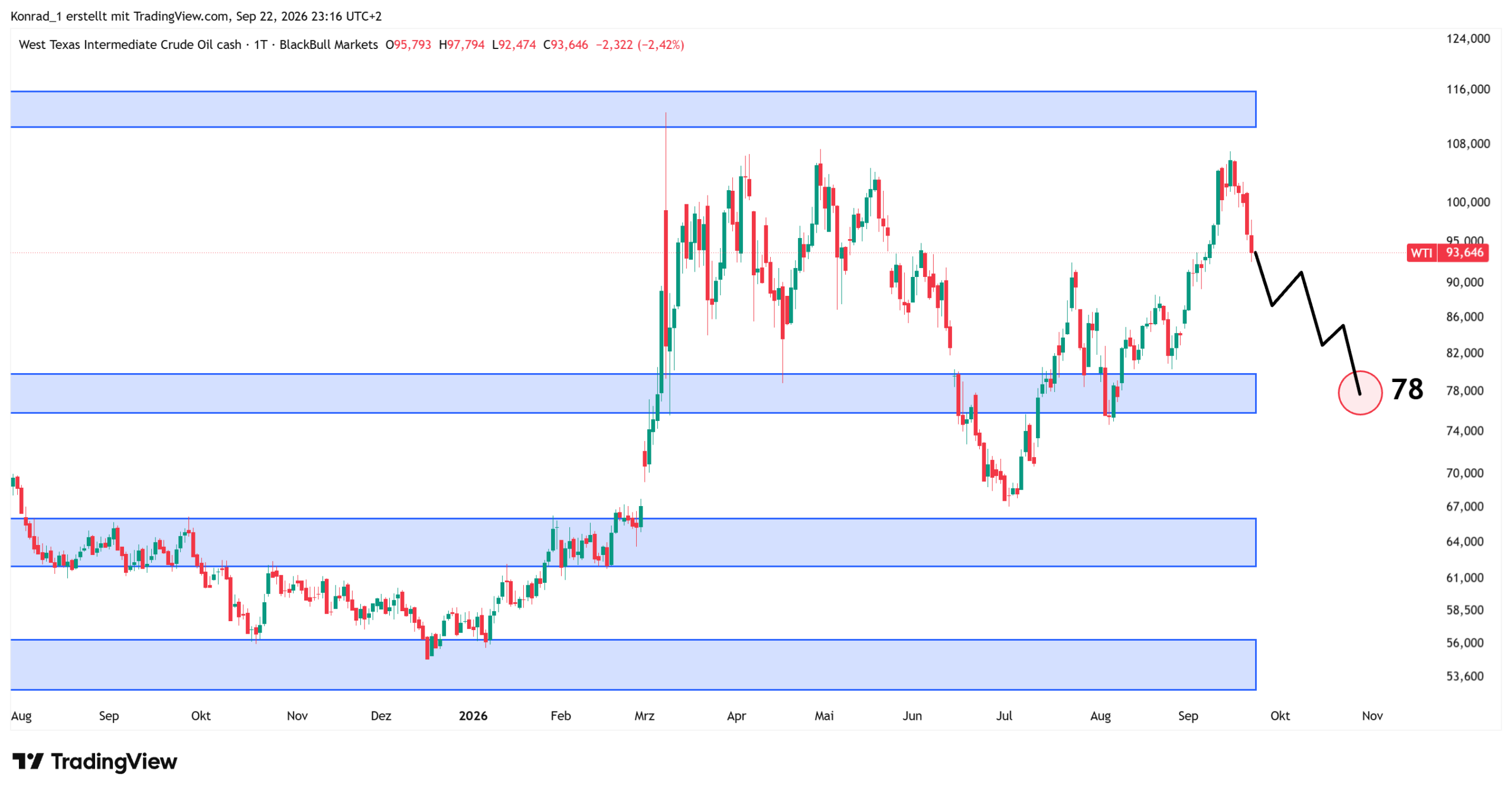
Task: Click the 58,500 price axis label
Action: 1465,609
